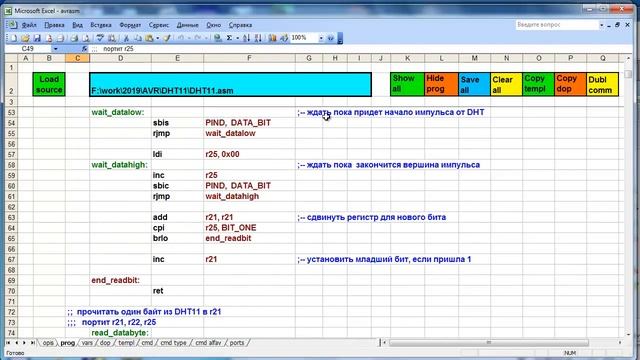Screen dimensions: 640x360
Task: Click the Print icon in the toolbar
Action: click(74, 38)
